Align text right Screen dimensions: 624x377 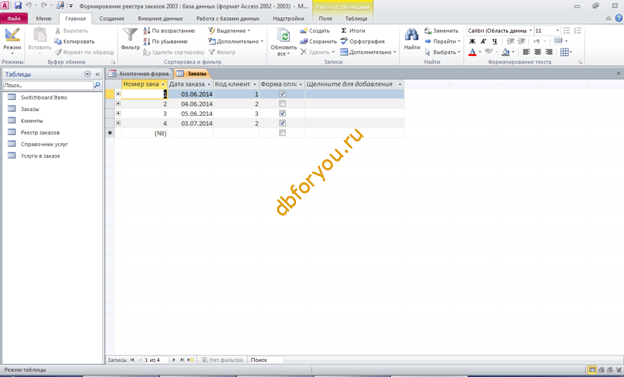click(548, 52)
